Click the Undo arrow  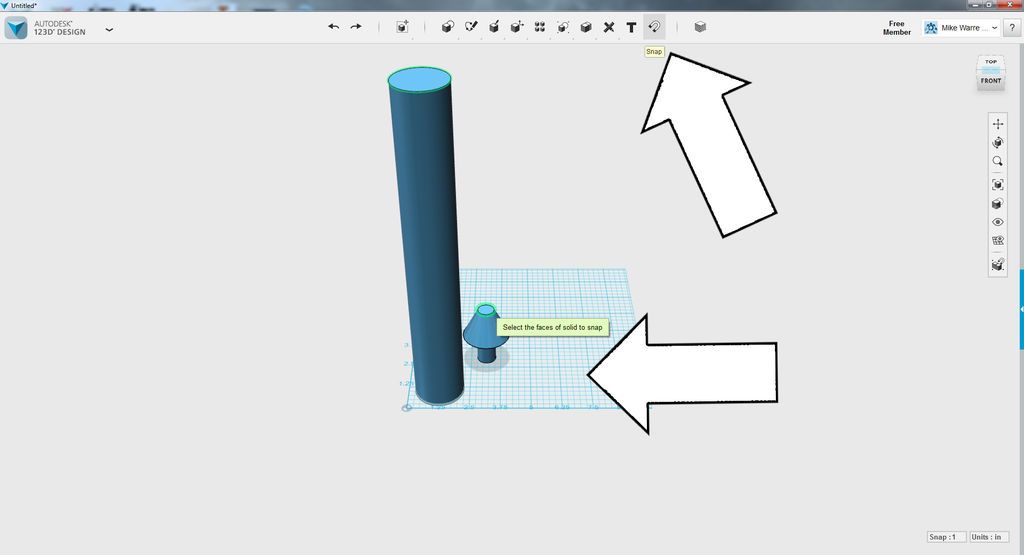coord(333,27)
